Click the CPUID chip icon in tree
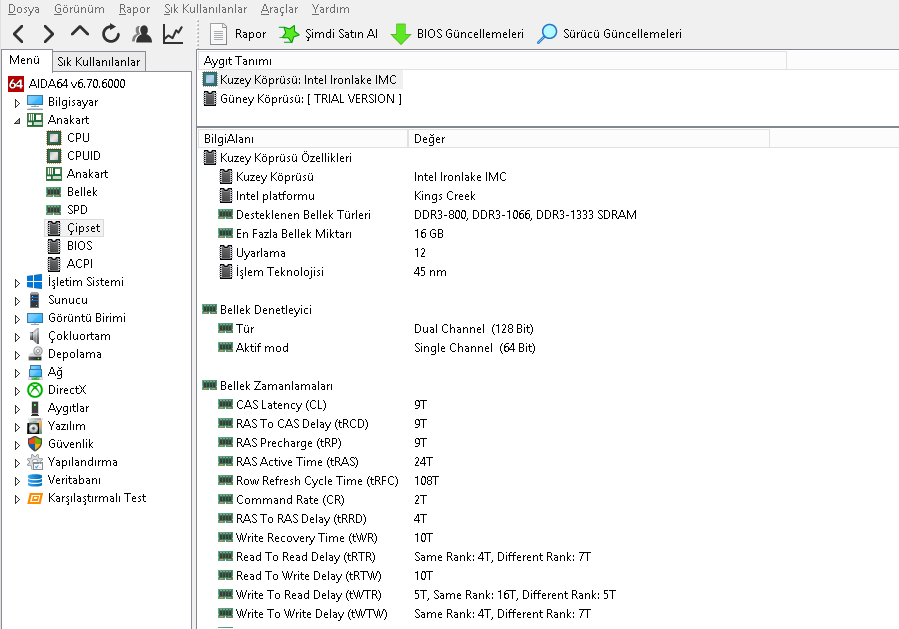Viewport: 899px width, 629px height. tap(54, 156)
